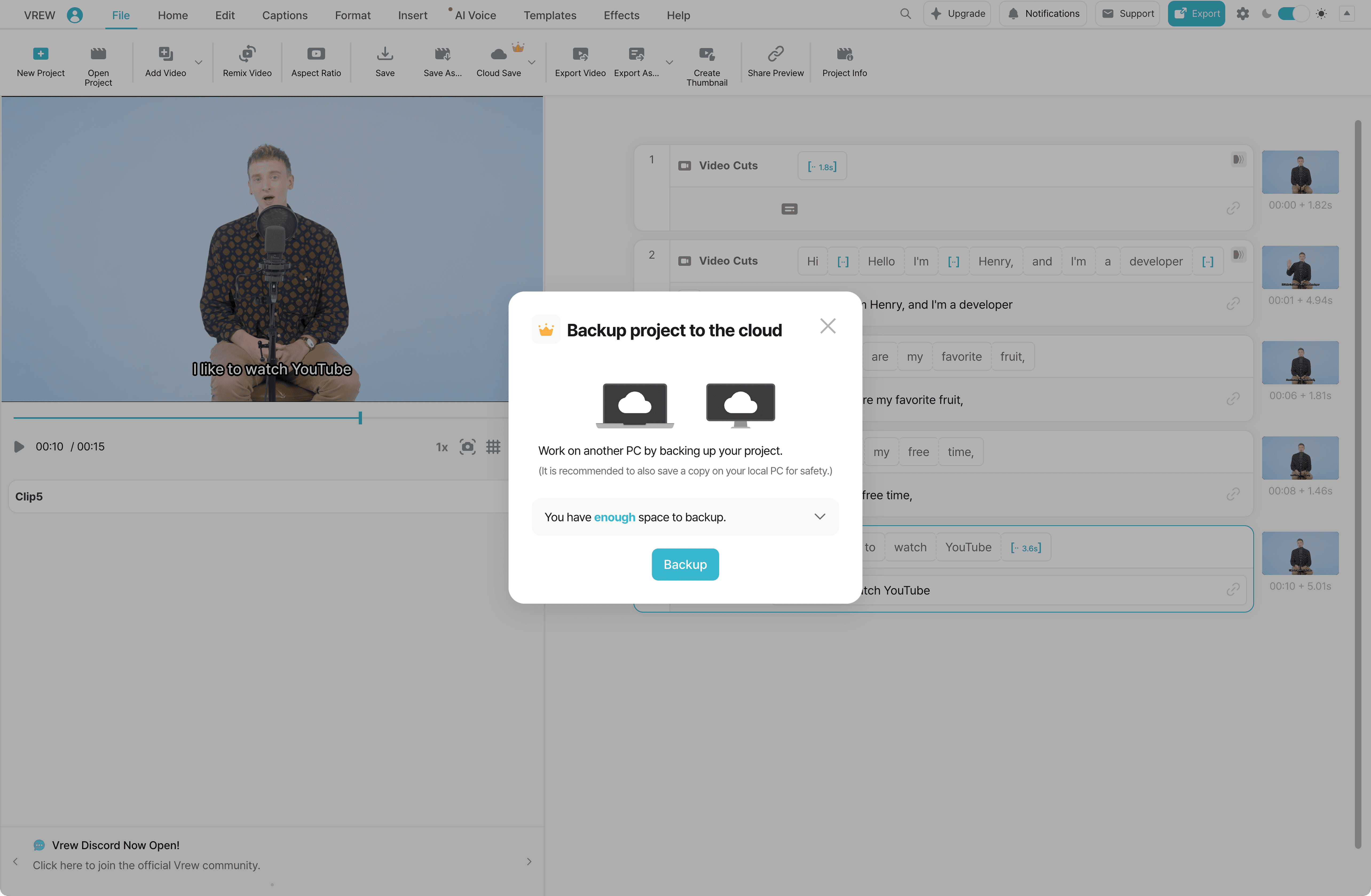Image resolution: width=1371 pixels, height=896 pixels.
Task: Open the settings gear icon
Action: pyautogui.click(x=1243, y=14)
